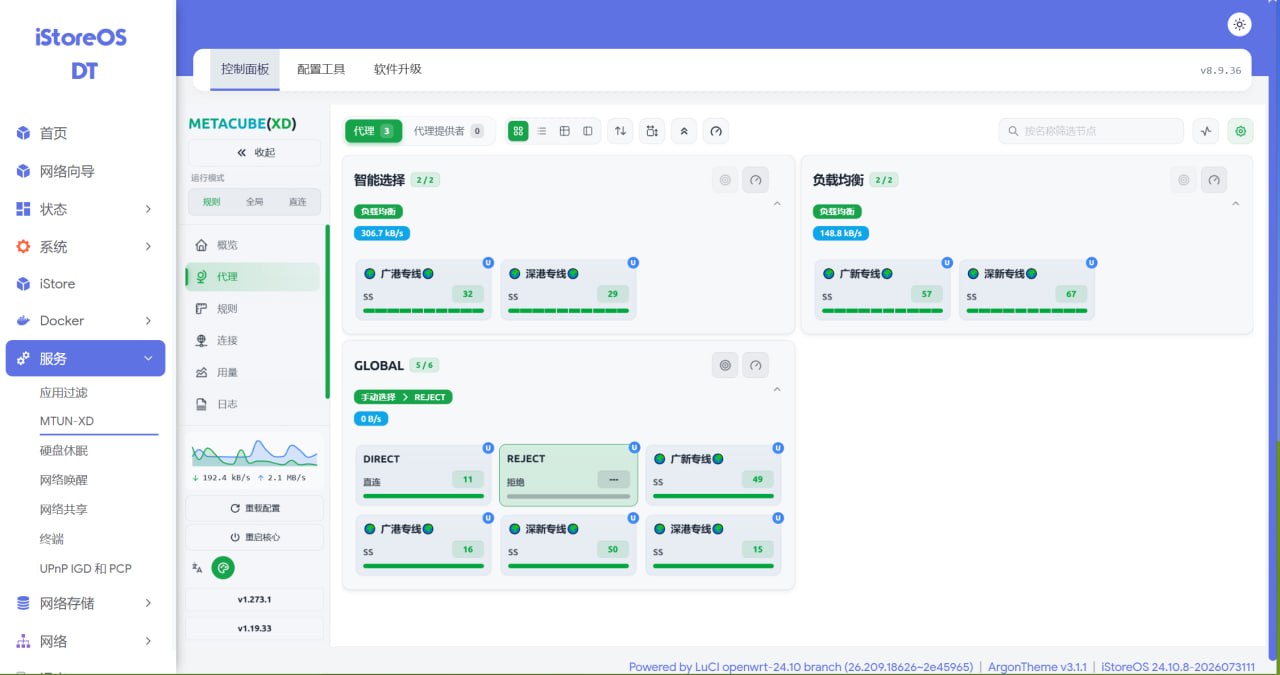This screenshot has height=675, width=1280.
Task: Switch to the table view layout icon
Action: pyautogui.click(x=564, y=131)
